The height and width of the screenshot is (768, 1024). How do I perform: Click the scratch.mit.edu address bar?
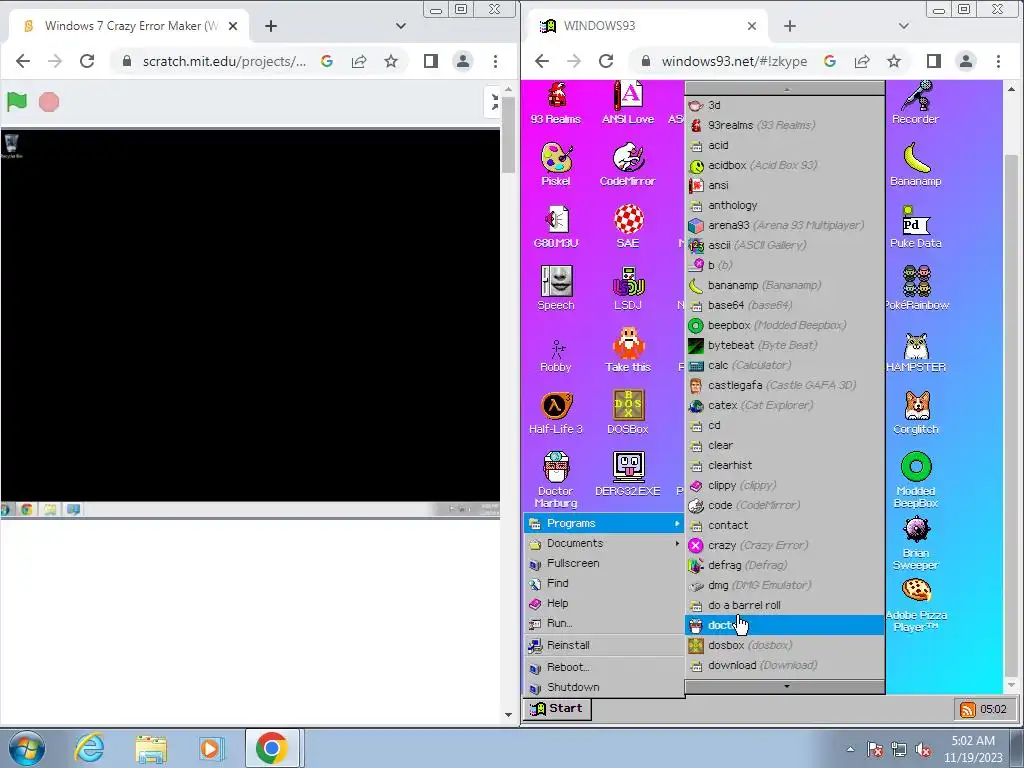pos(224,61)
